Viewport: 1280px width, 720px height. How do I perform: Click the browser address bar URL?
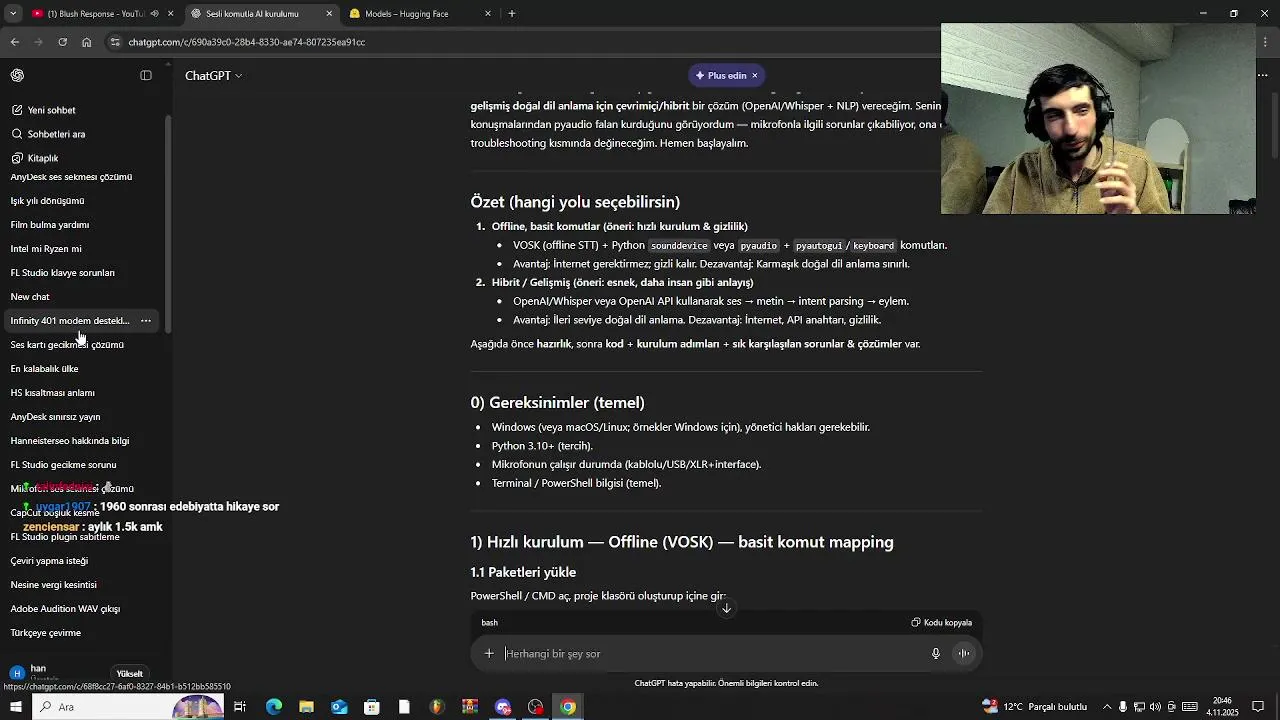click(246, 42)
